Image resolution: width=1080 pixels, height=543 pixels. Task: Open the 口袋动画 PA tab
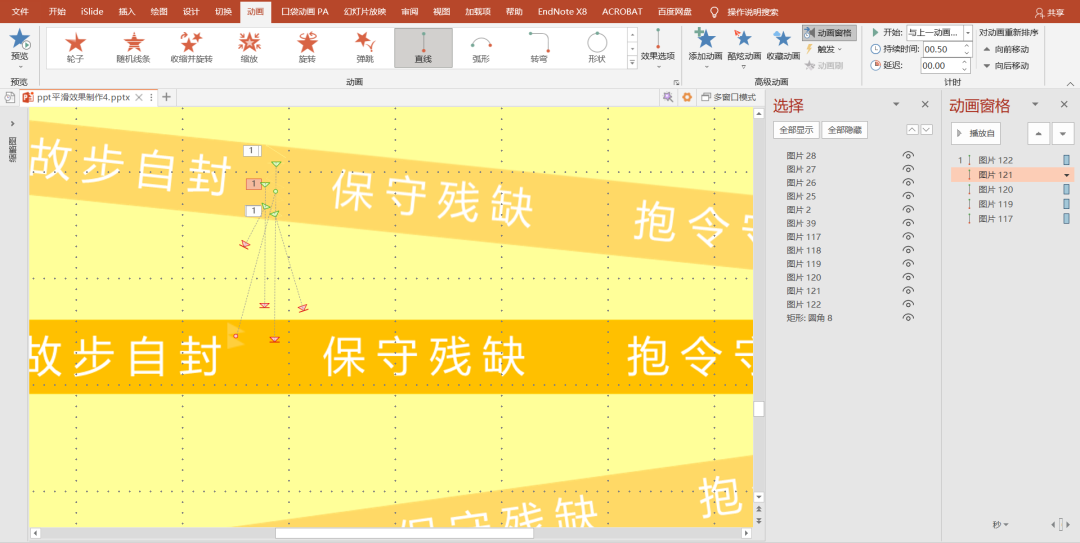click(x=305, y=12)
